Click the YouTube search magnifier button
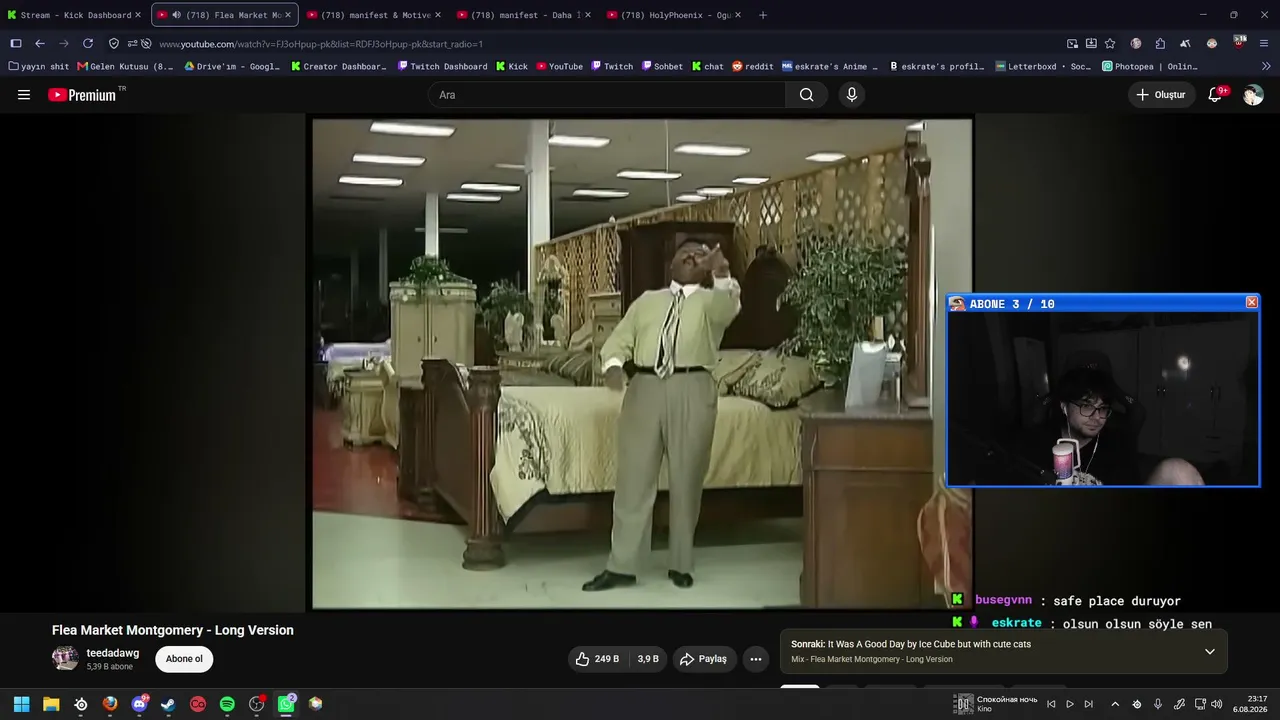 click(806, 95)
